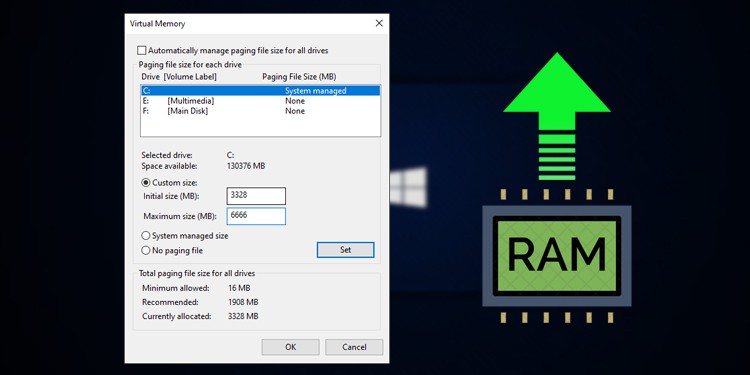Screen dimensions: 750x375
Task: Click the Set button
Action: click(x=345, y=250)
